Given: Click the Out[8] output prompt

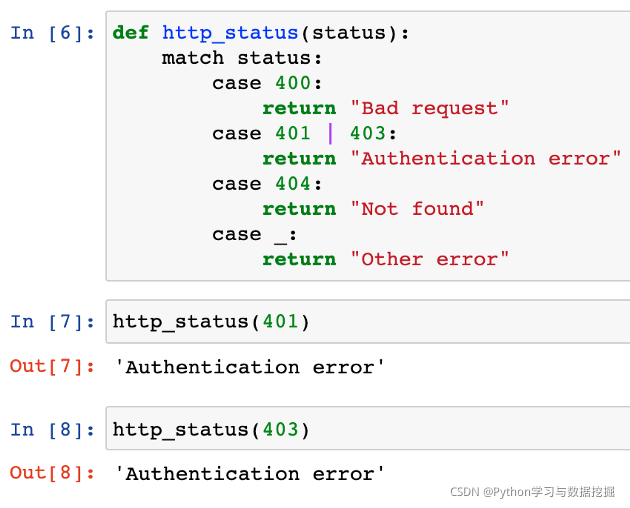Looking at the screenshot, I should [53, 473].
